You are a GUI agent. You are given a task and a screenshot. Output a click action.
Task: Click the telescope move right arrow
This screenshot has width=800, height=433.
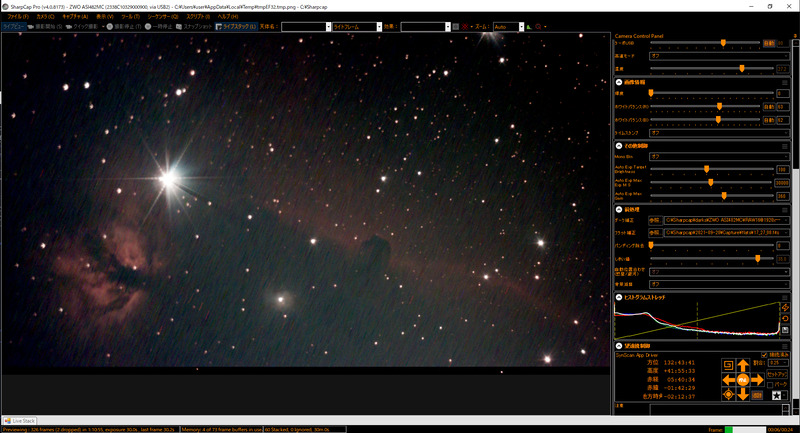(x=757, y=379)
